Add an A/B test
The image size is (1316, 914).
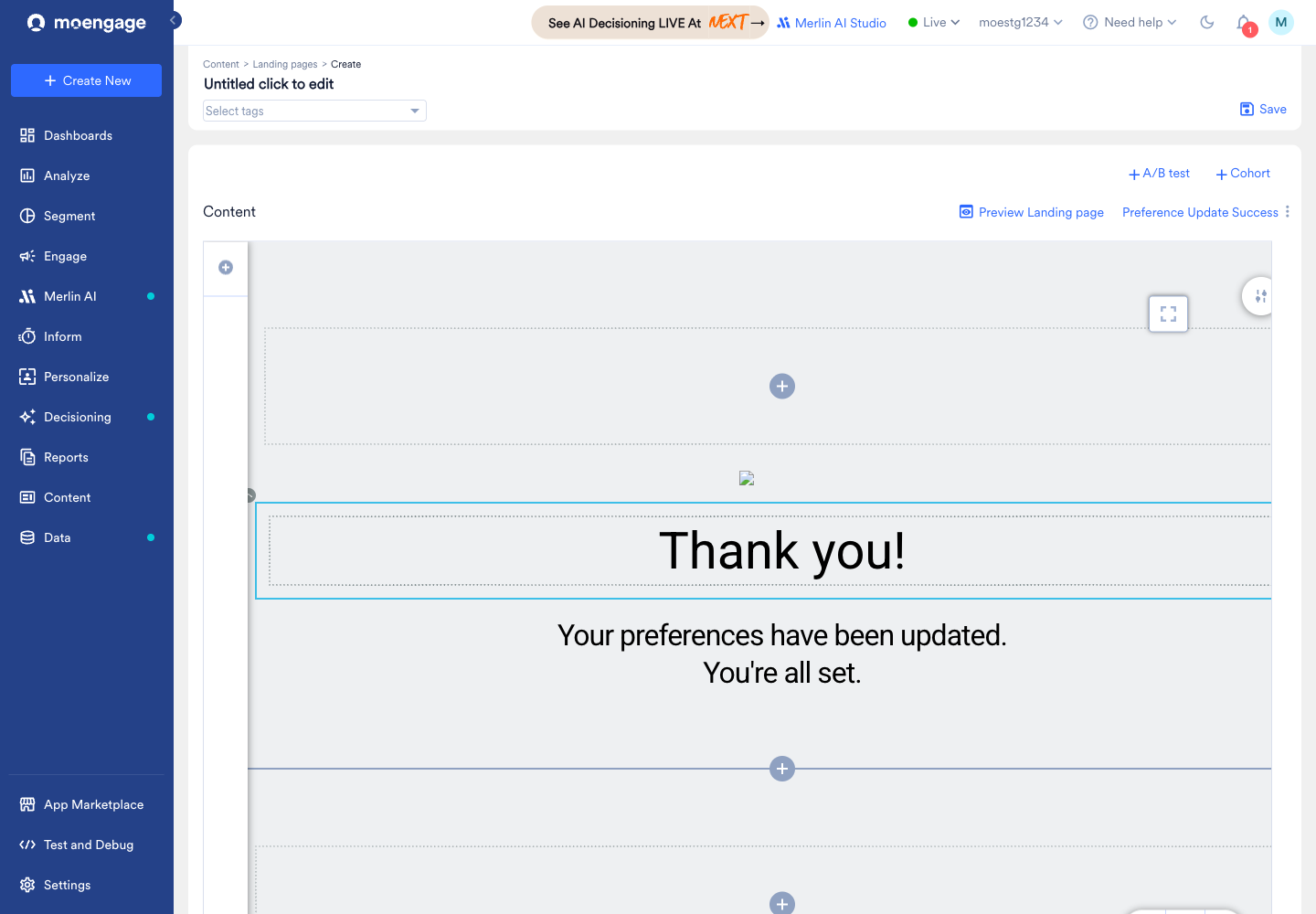point(1159,174)
